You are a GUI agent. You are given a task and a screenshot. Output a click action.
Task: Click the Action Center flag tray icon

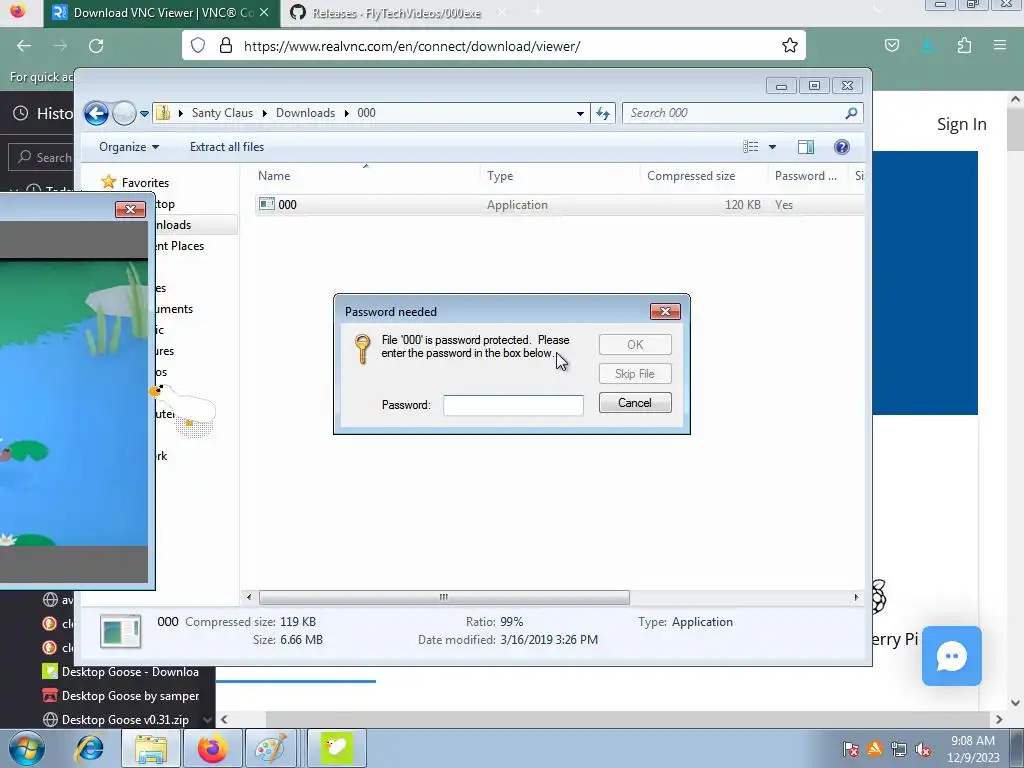[850, 750]
